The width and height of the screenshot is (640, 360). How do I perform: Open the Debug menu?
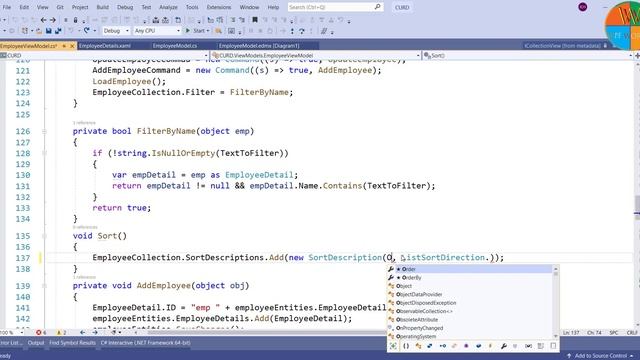click(x=125, y=7)
